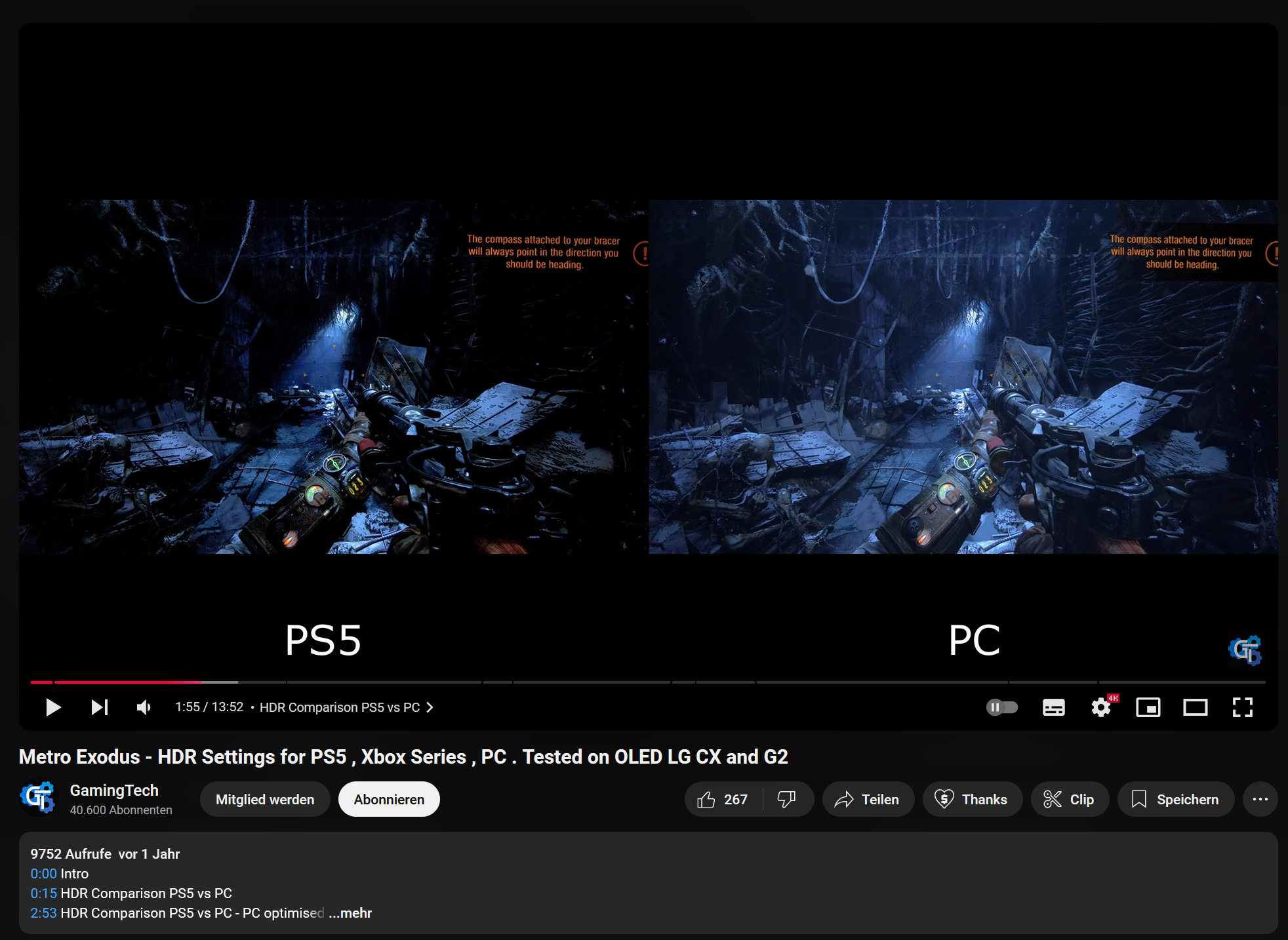Mute the video volume
The image size is (1288, 940).
click(x=144, y=707)
